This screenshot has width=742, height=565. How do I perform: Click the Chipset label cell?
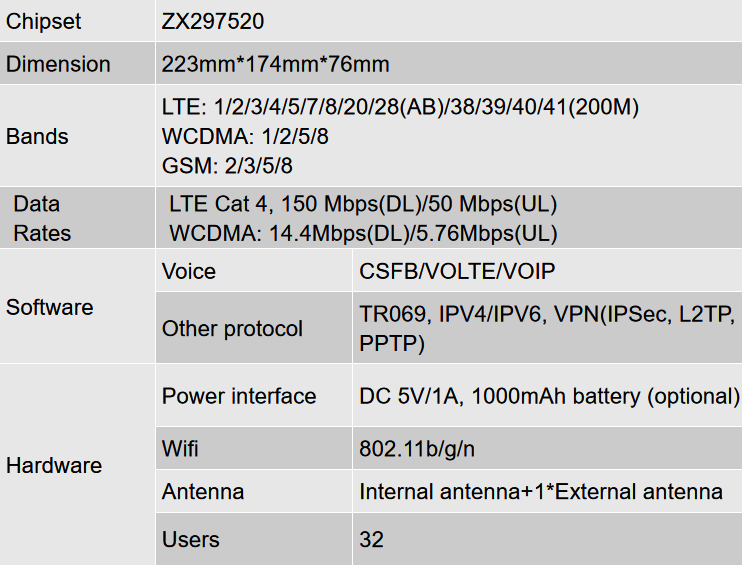coord(77,21)
